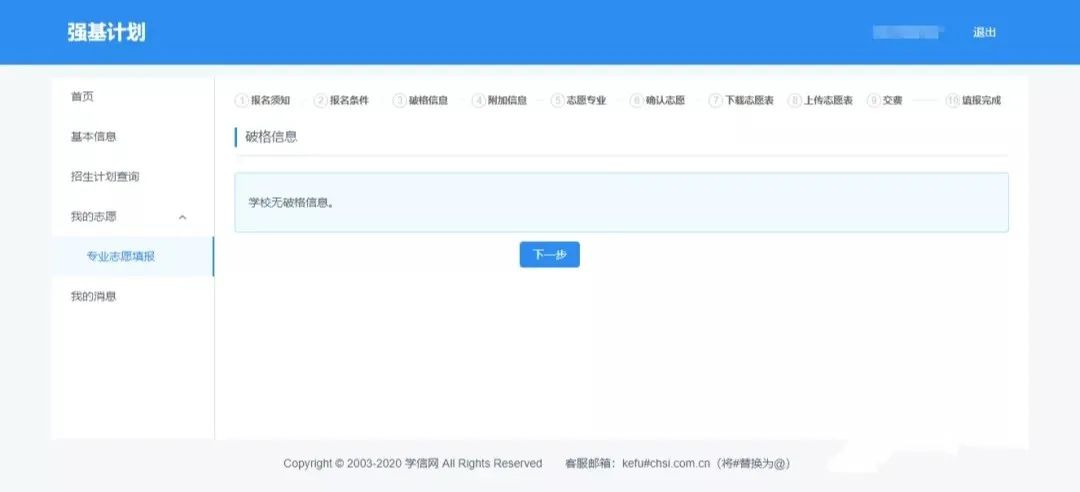Open 首页 in the left sidebar
Image resolution: width=1080 pixels, height=492 pixels.
click(x=82, y=97)
